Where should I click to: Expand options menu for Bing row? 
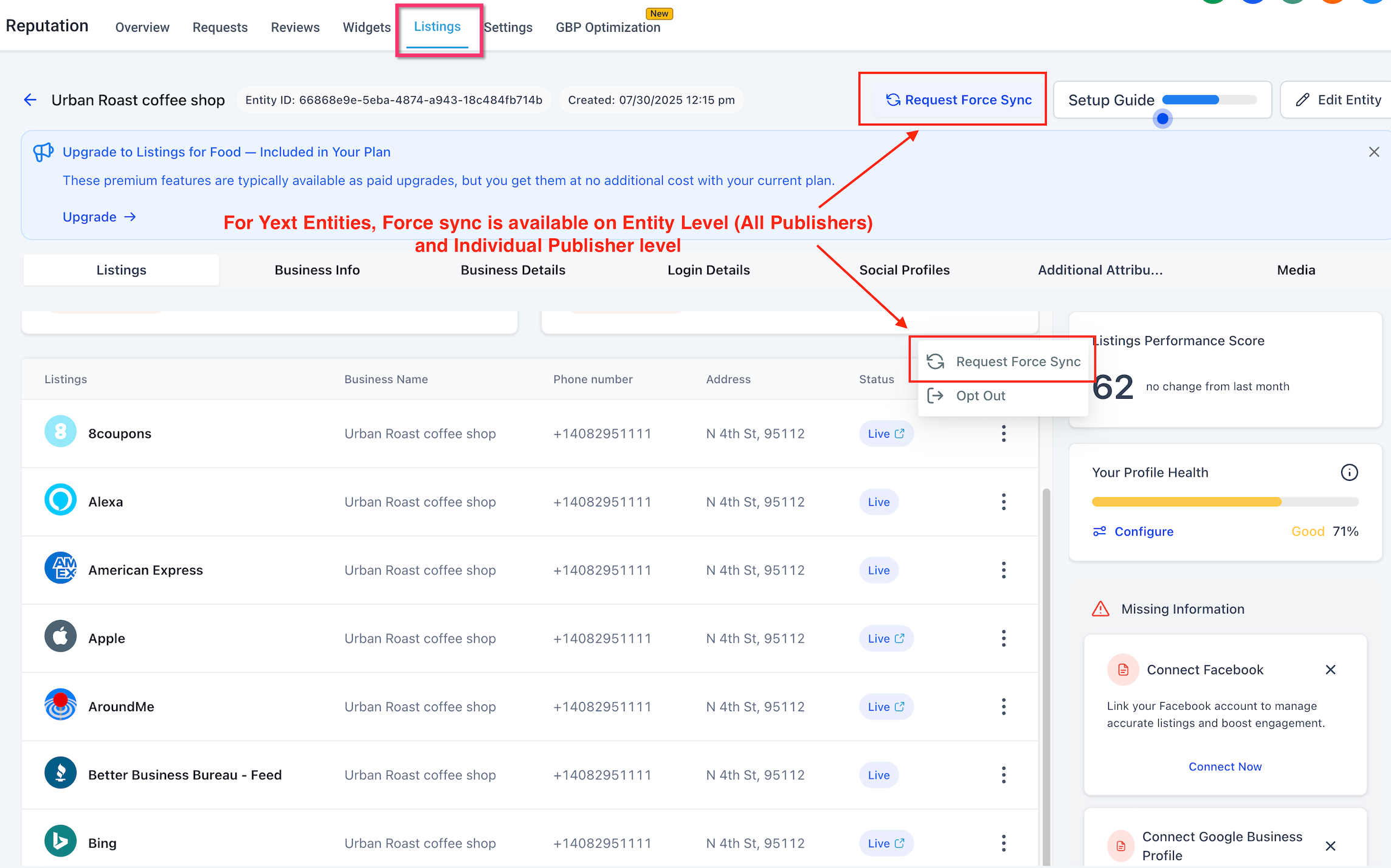point(1003,842)
